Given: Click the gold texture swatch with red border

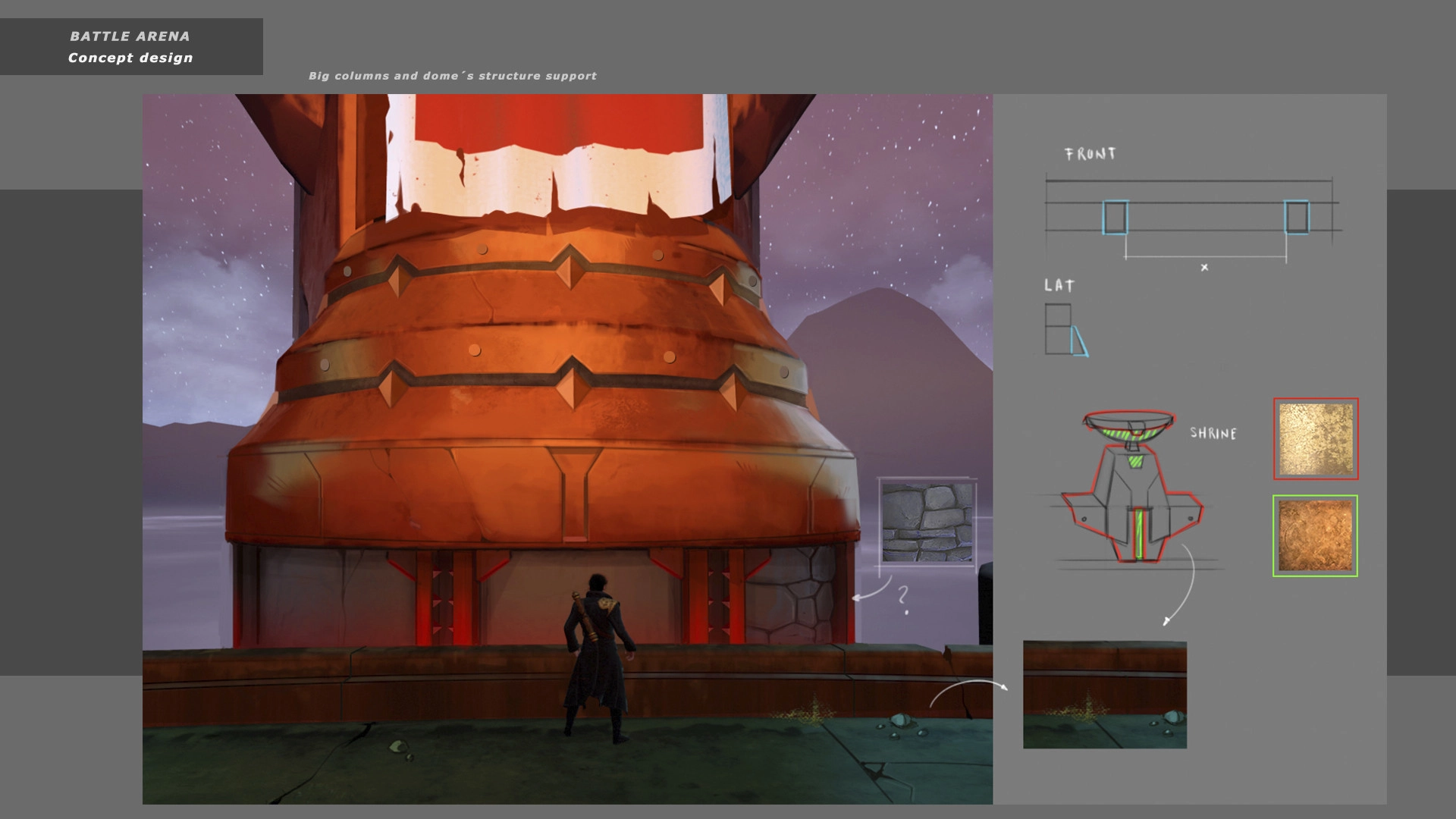Looking at the screenshot, I should pyautogui.click(x=1316, y=439).
